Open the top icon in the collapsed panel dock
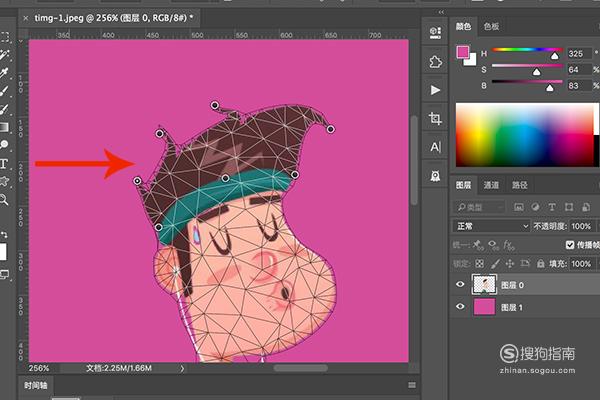The width and height of the screenshot is (600, 400). coord(435,33)
